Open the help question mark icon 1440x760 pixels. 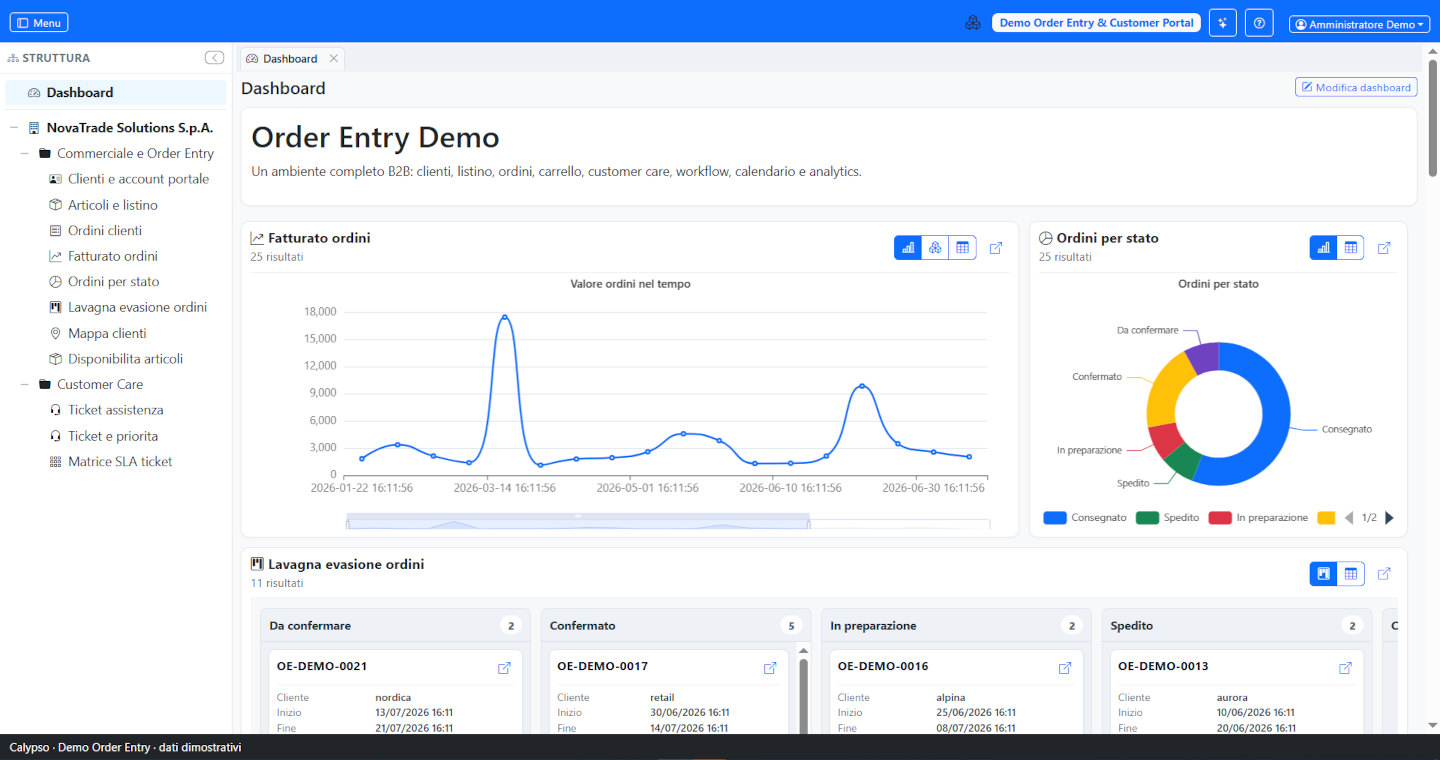click(x=1259, y=23)
